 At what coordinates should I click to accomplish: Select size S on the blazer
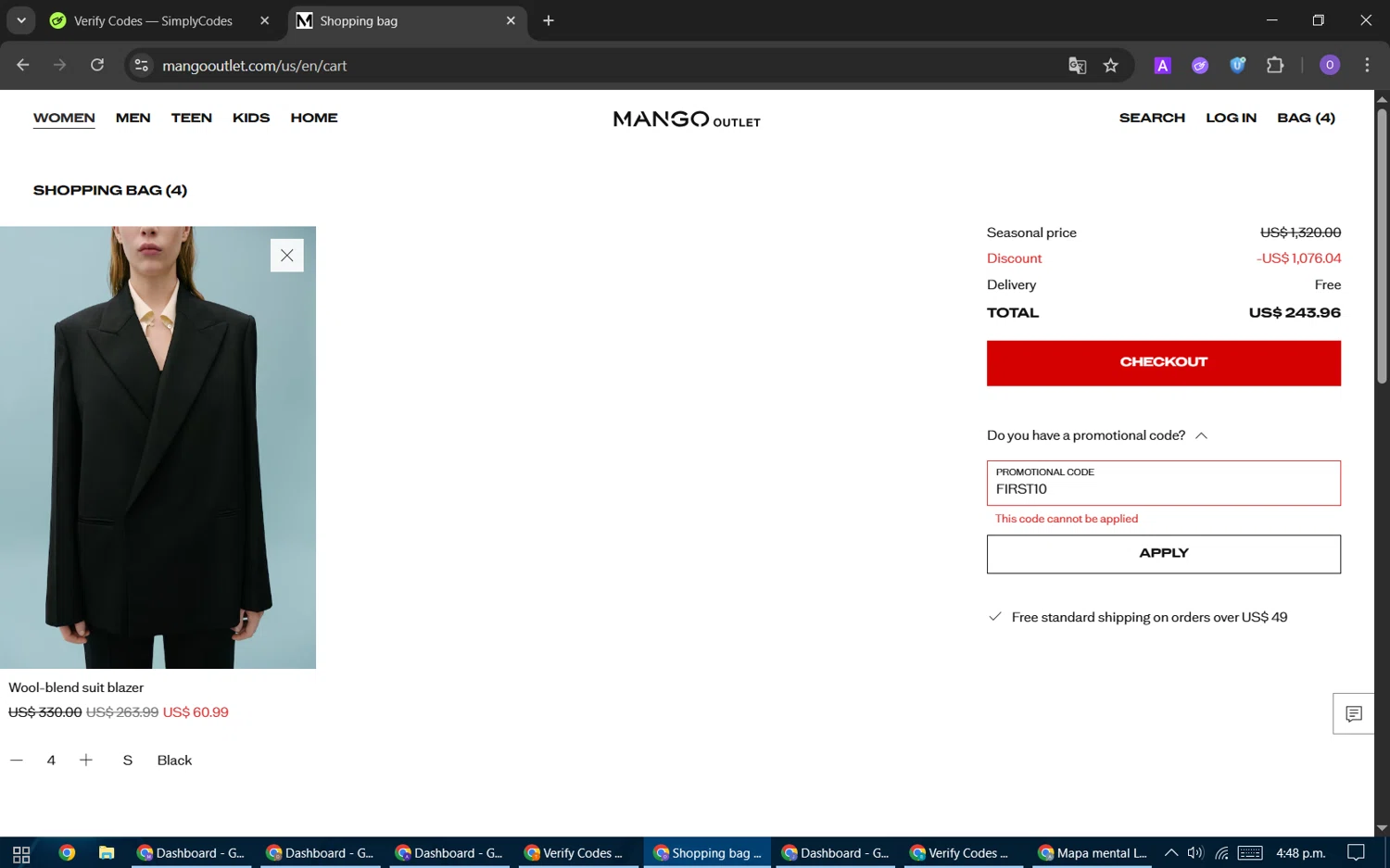coord(128,761)
